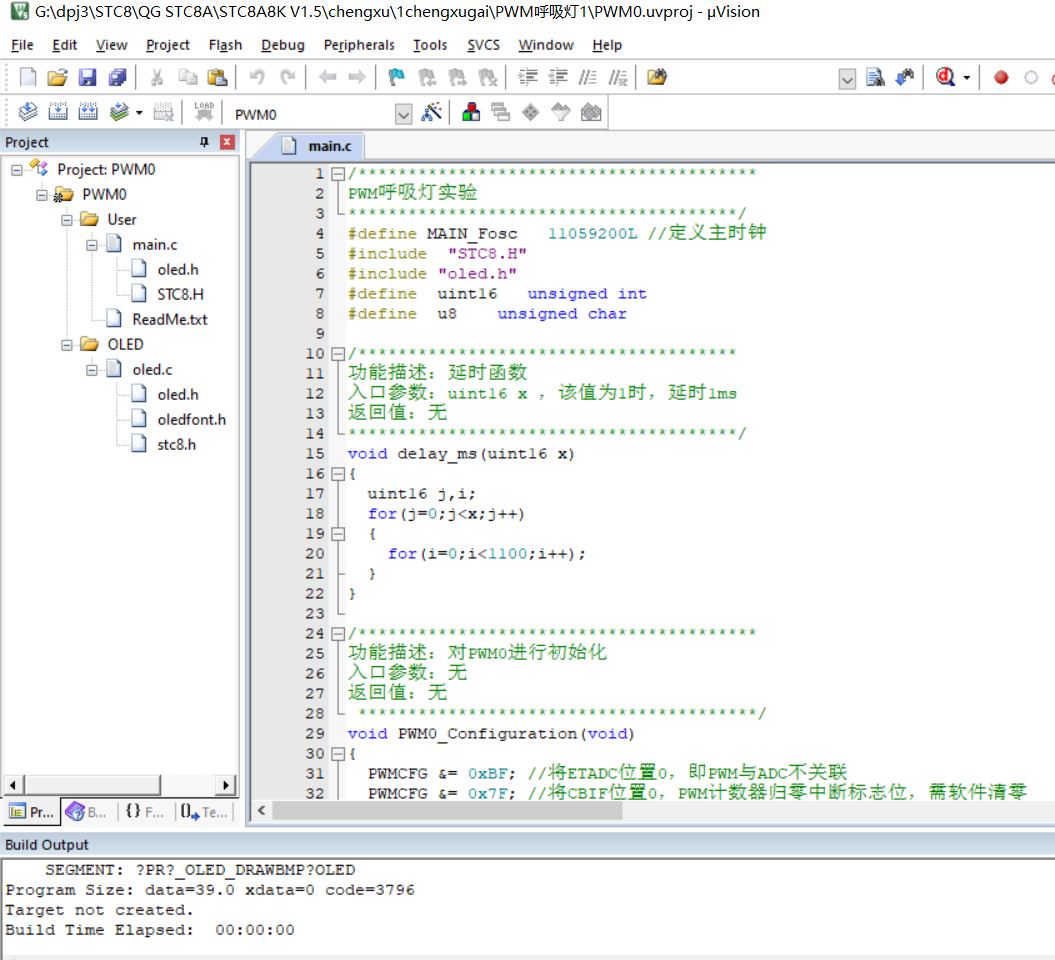Create a new file with New icon
This screenshot has width=1055, height=960.
(x=28, y=77)
